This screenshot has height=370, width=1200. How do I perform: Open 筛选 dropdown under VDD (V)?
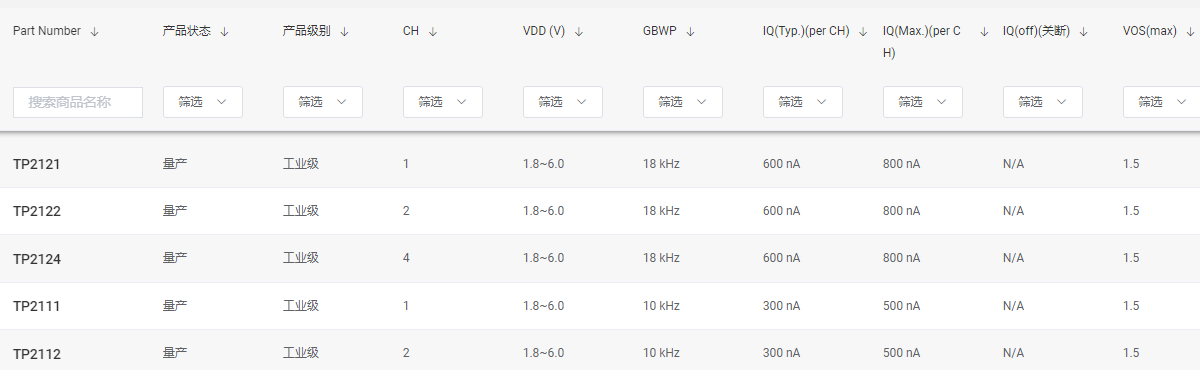point(563,102)
